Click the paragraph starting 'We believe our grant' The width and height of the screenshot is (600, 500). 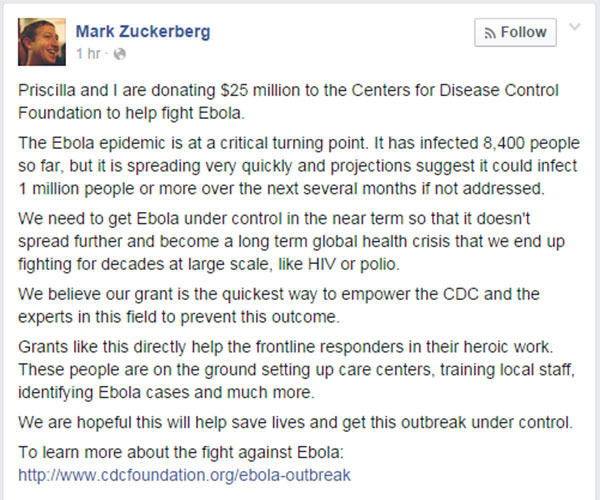(279, 306)
